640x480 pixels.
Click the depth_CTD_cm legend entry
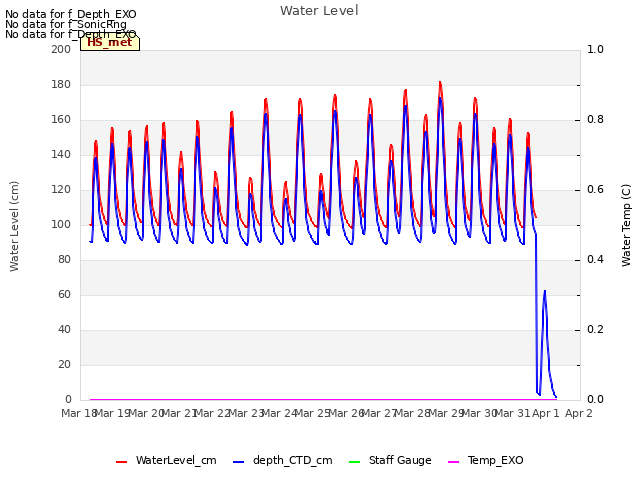(x=282, y=460)
